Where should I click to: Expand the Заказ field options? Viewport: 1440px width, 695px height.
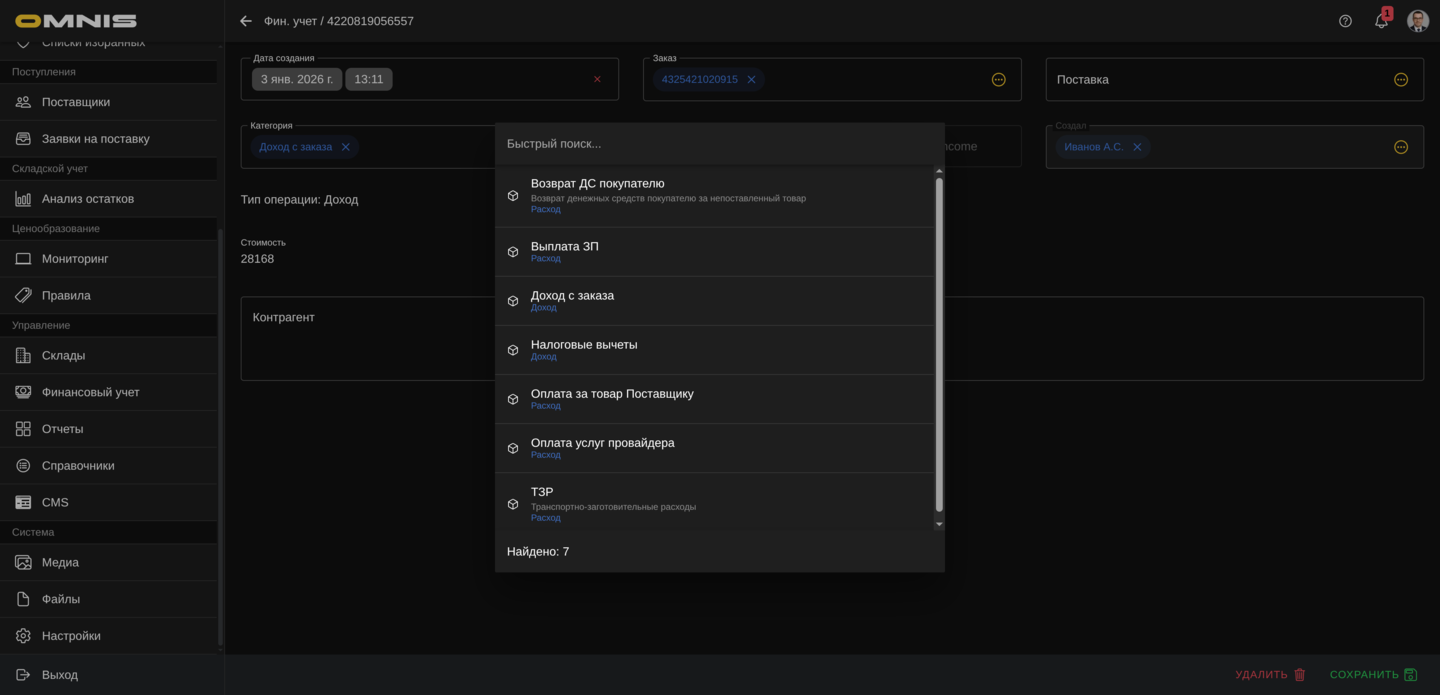tap(998, 79)
